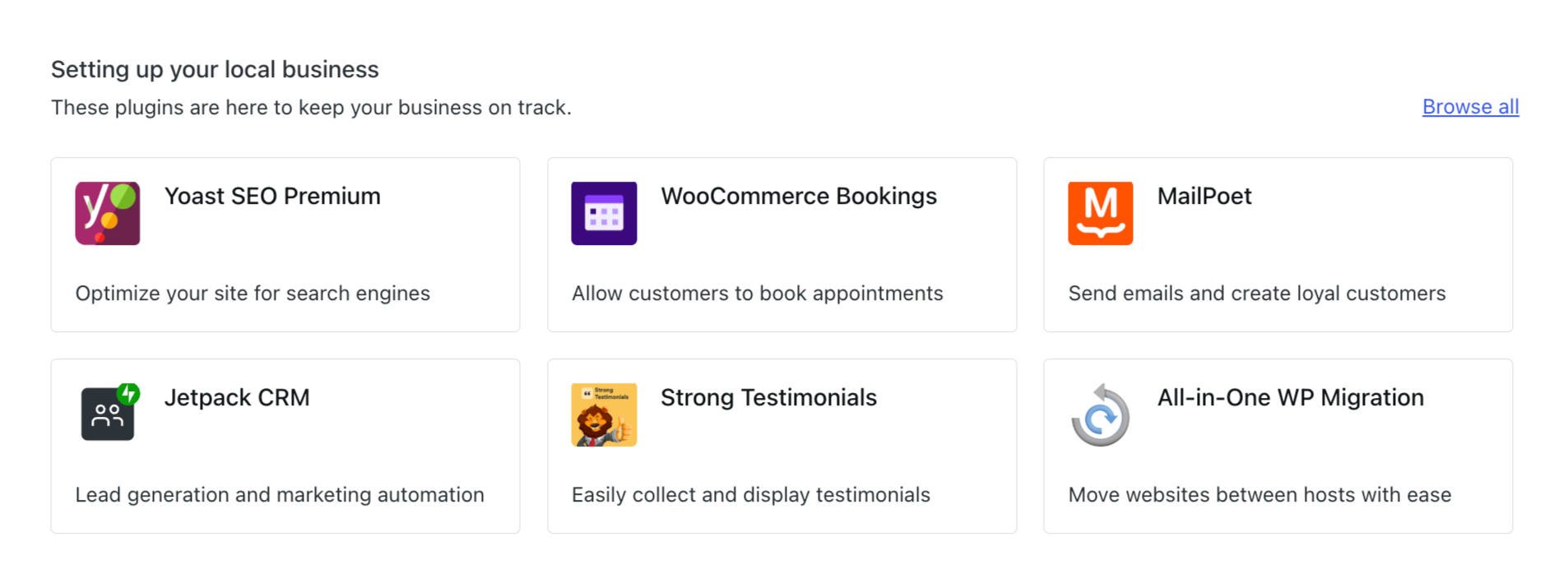
Task: Click the Yoast SEO Premium icon
Action: (x=108, y=213)
